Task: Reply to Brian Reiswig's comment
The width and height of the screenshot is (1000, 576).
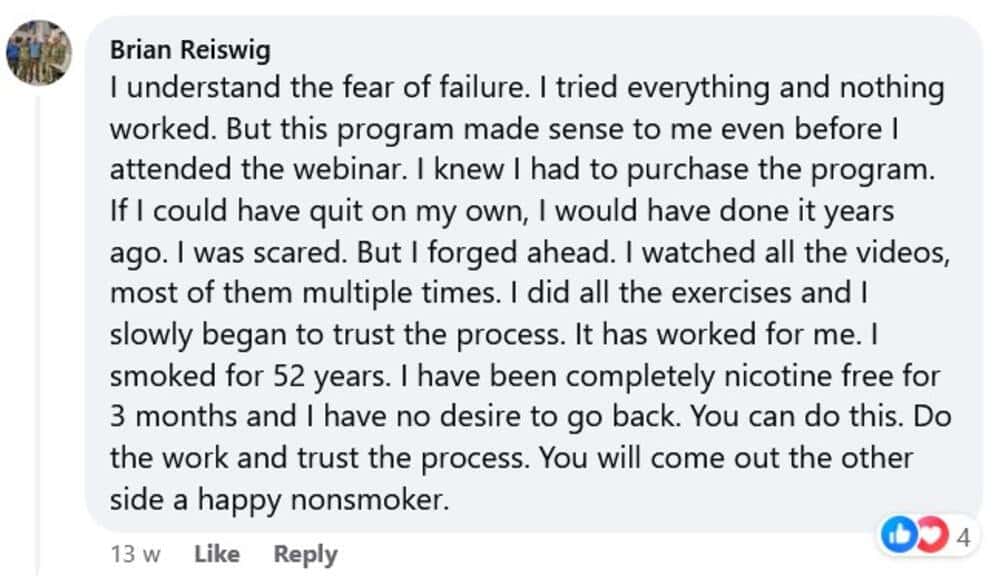Action: coord(305,553)
